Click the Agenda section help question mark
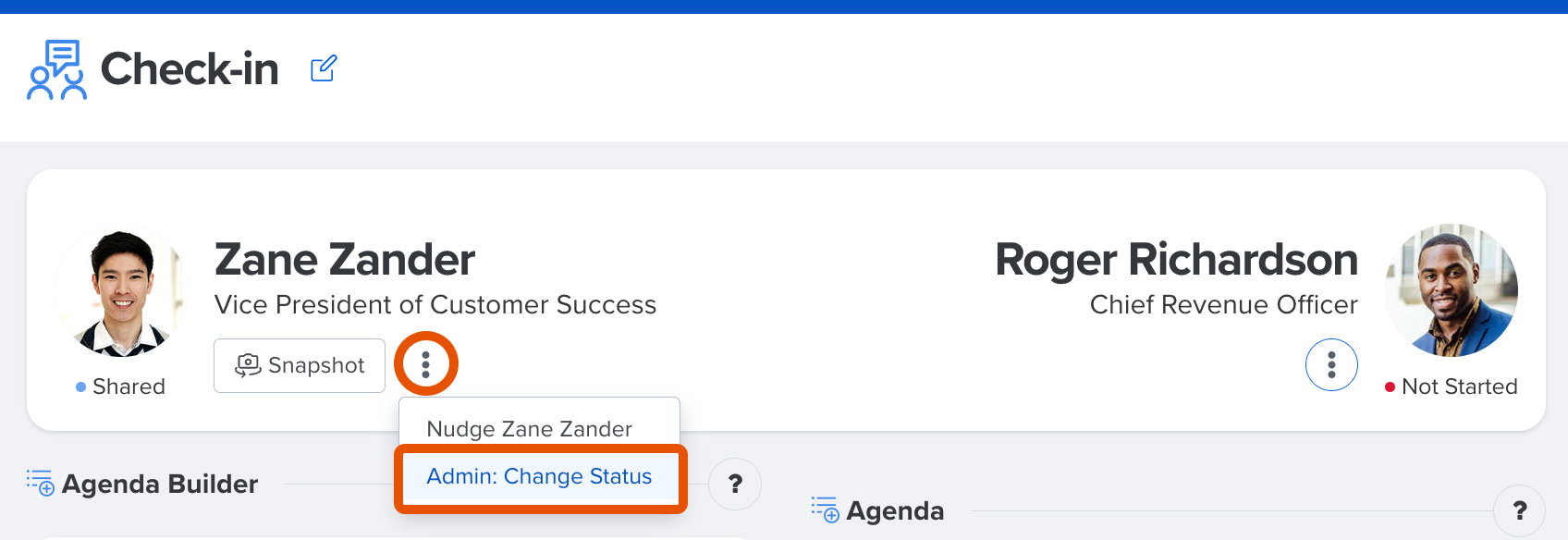The image size is (1568, 540). tap(1519, 510)
